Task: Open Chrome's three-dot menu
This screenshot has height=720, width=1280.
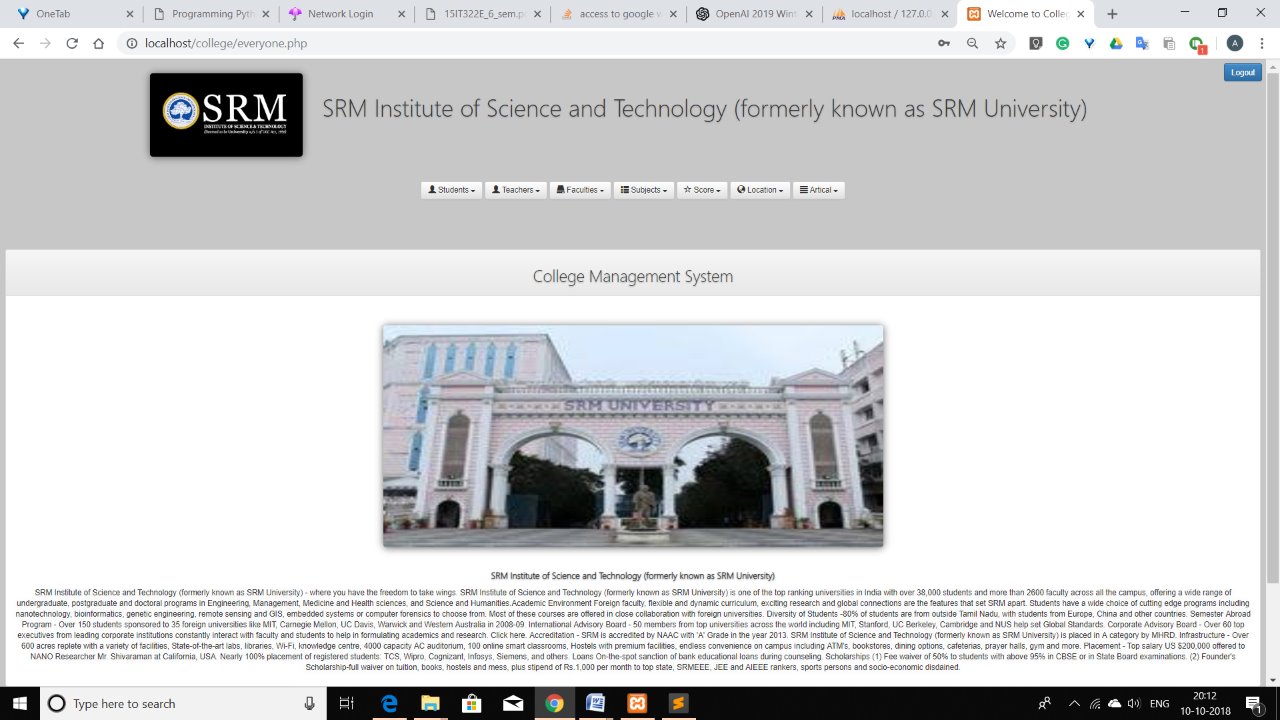Action: [x=1262, y=43]
